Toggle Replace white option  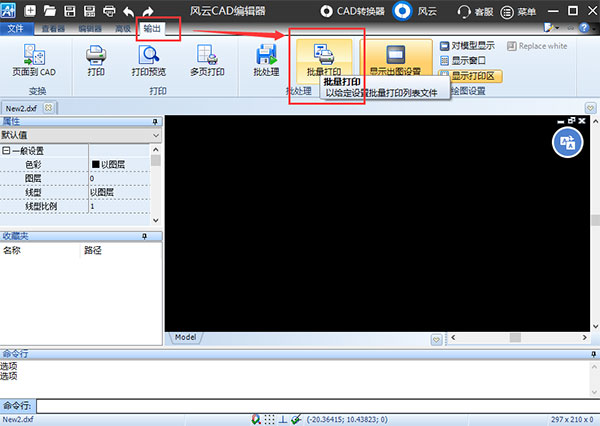click(x=537, y=46)
